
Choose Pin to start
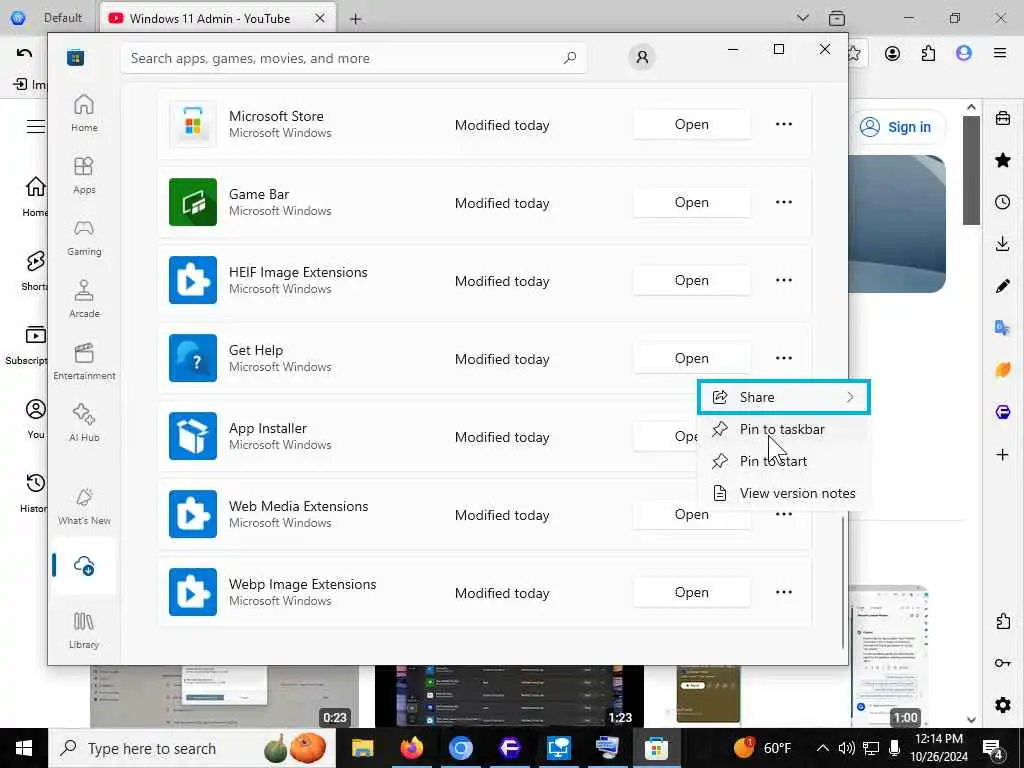point(784,461)
